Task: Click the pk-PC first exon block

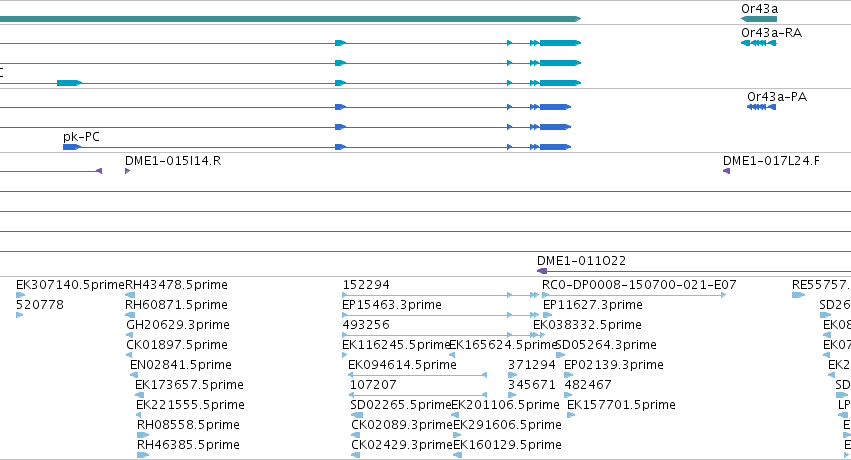Action: coord(72,147)
